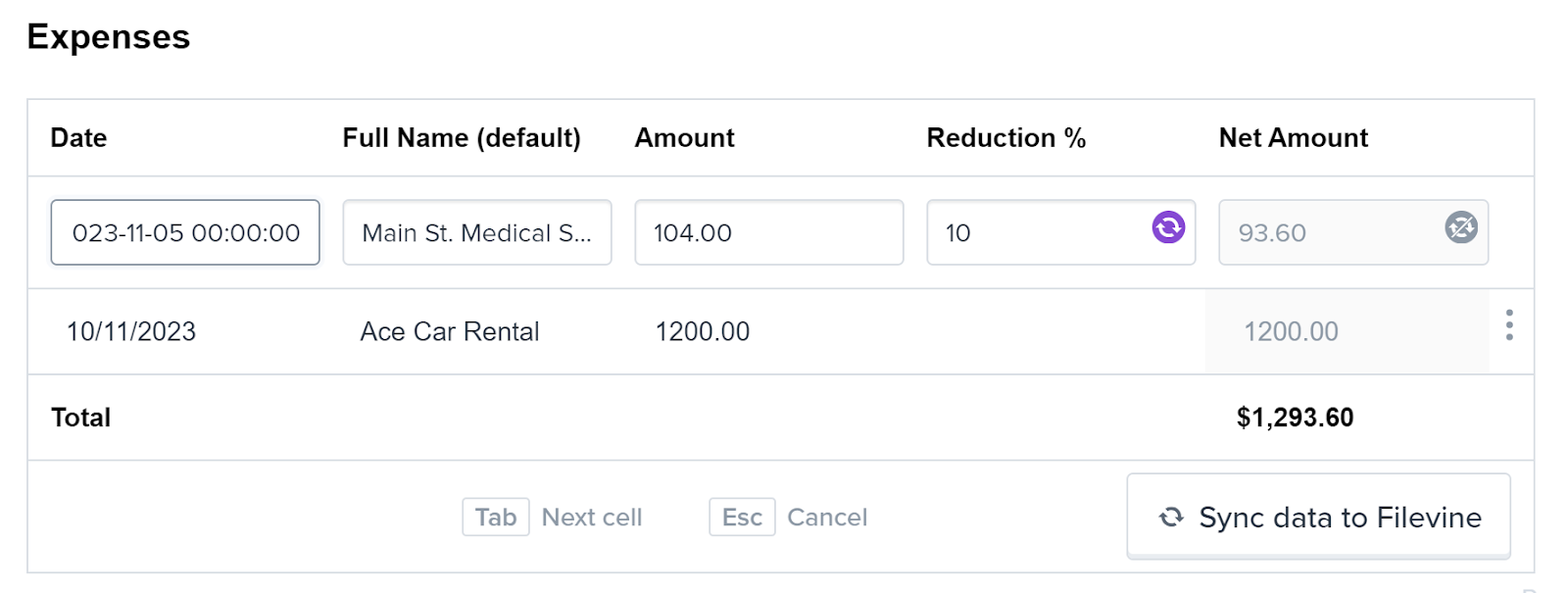Open the three-dot menu for Ace Car Rental
This screenshot has height=593, width=1568.
pyautogui.click(x=1509, y=324)
